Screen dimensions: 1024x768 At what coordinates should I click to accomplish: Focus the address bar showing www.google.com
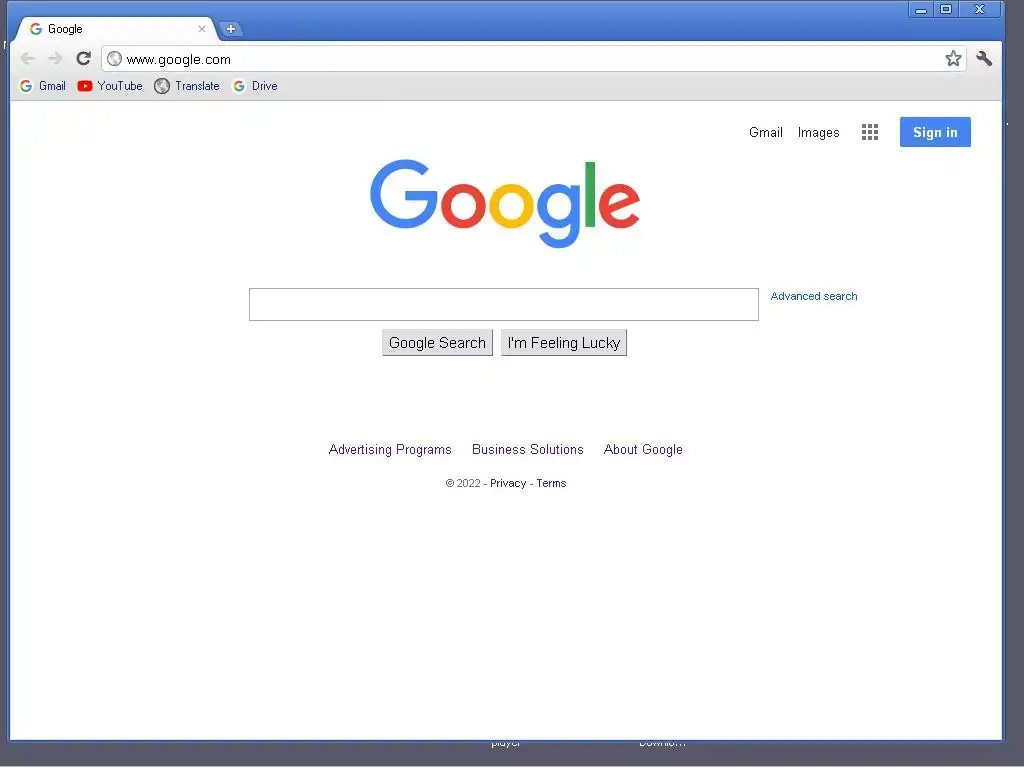click(x=533, y=59)
